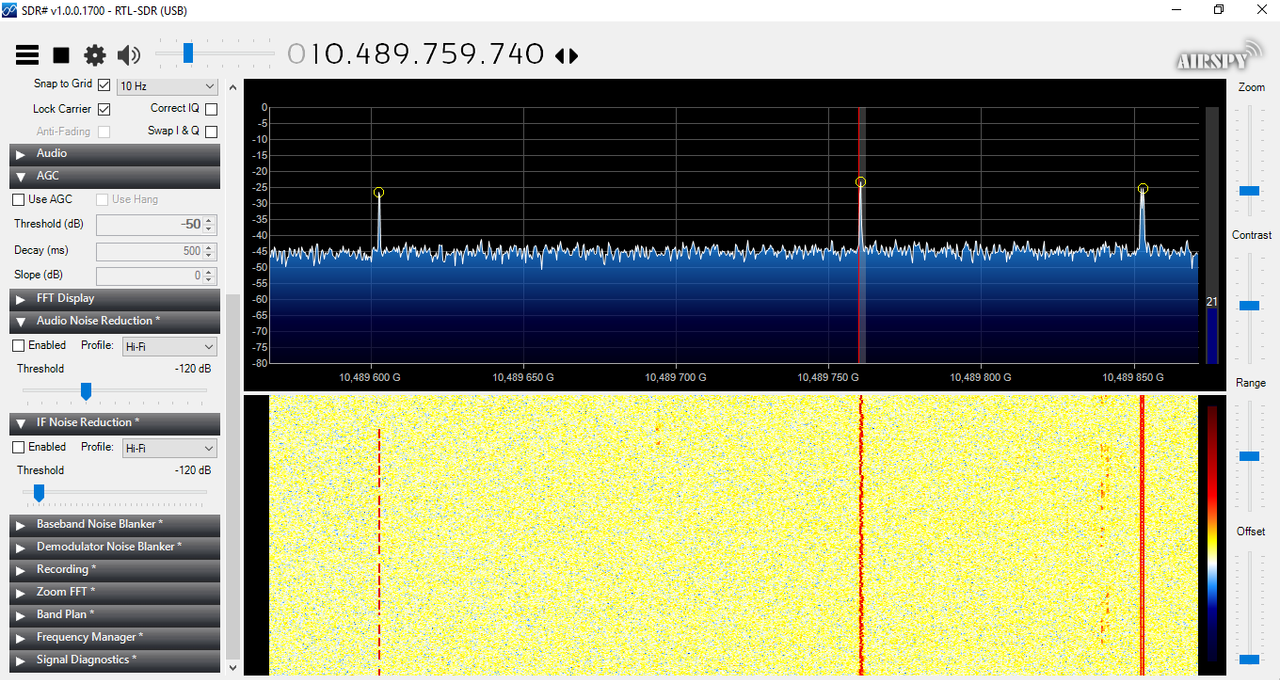Open the 10 Hz step size dropdown
The height and width of the screenshot is (680, 1280).
pos(167,86)
